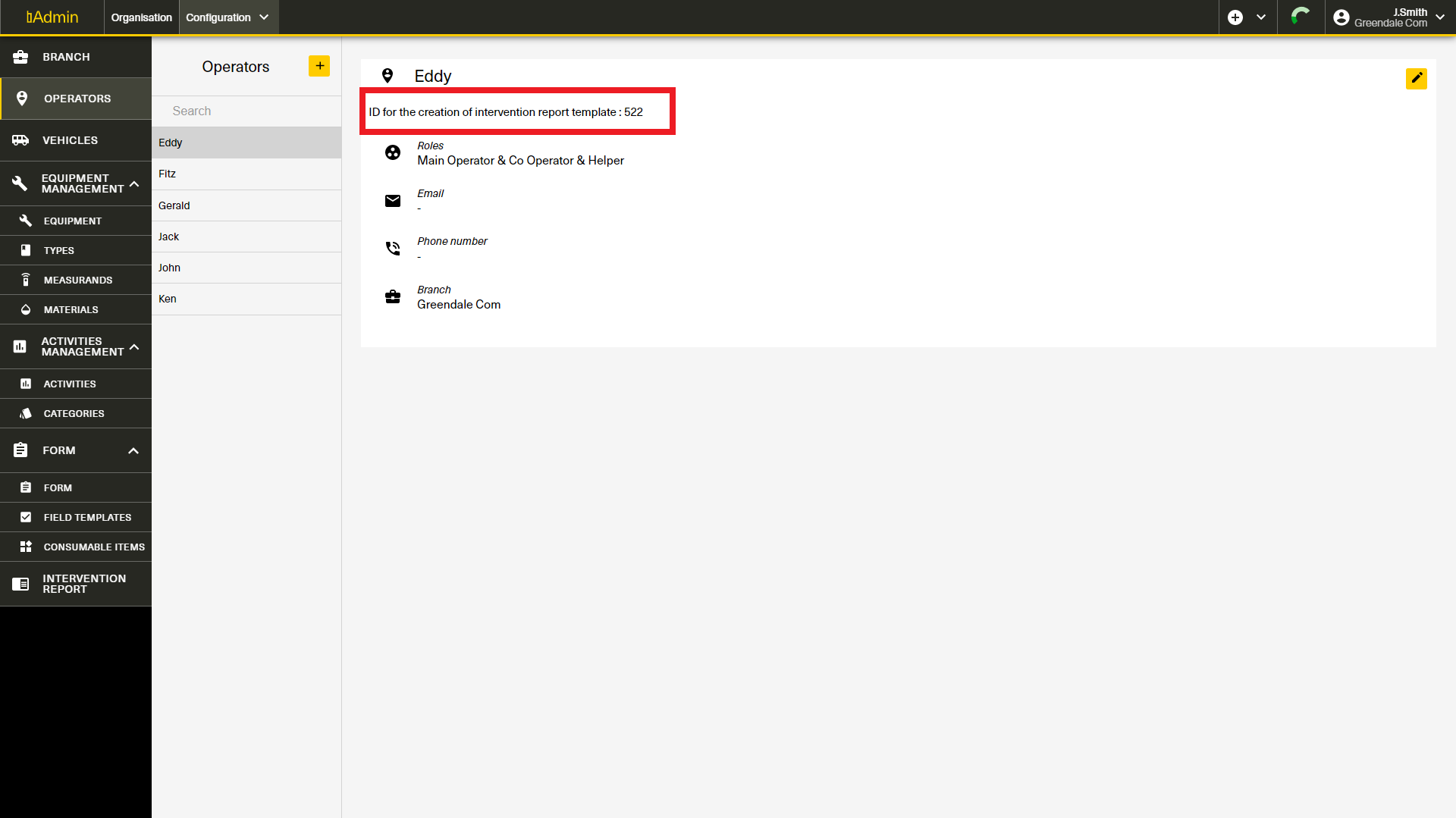Click the Operators pin icon in sidebar
Screen dimensions: 1456x818
pyautogui.click(x=22, y=99)
